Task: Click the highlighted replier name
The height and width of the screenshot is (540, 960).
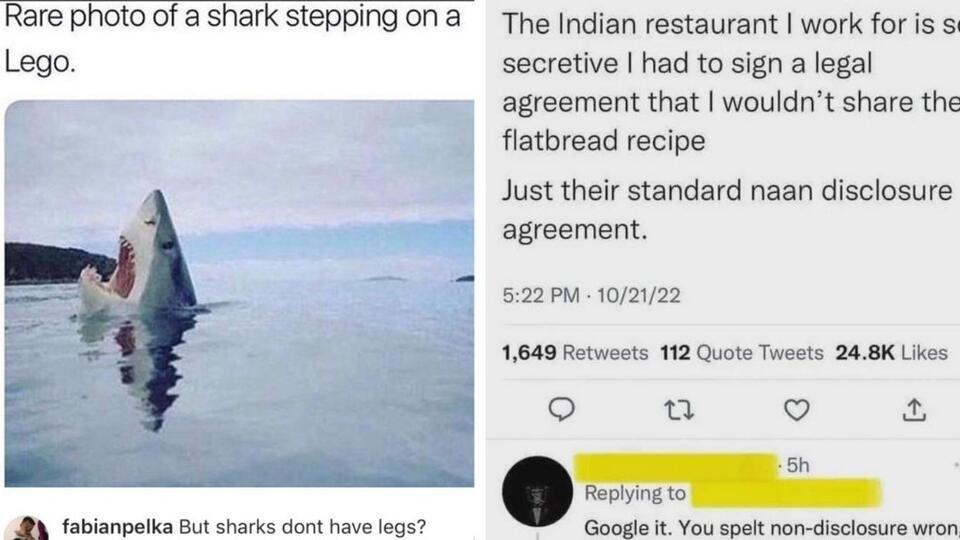Action: [675, 467]
